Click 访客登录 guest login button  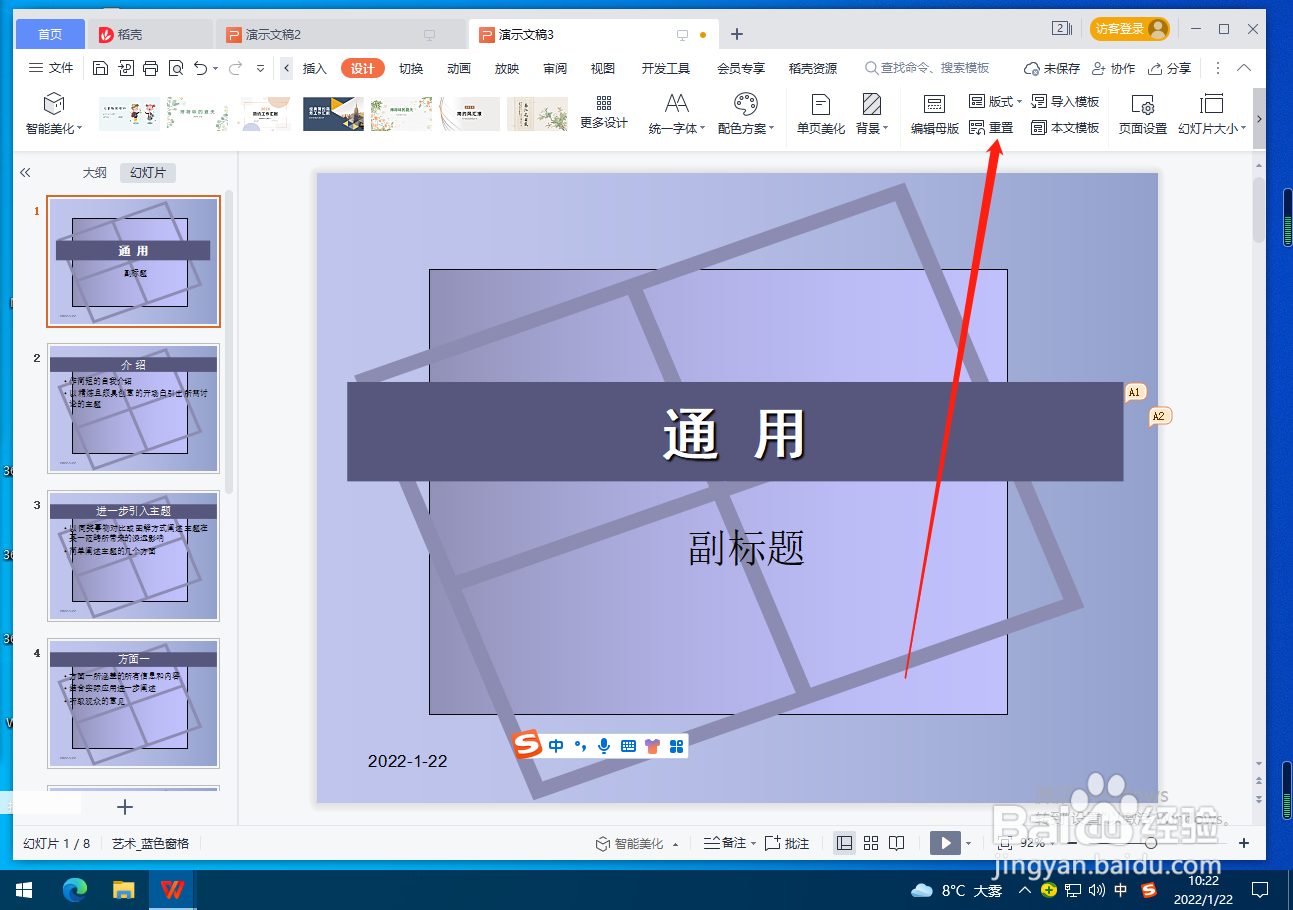pos(1130,29)
